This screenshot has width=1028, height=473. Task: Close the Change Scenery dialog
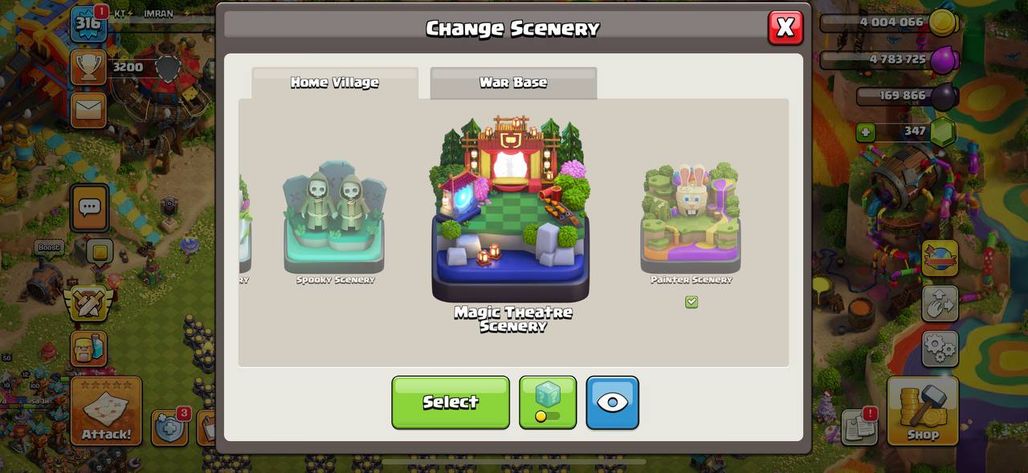[x=785, y=28]
